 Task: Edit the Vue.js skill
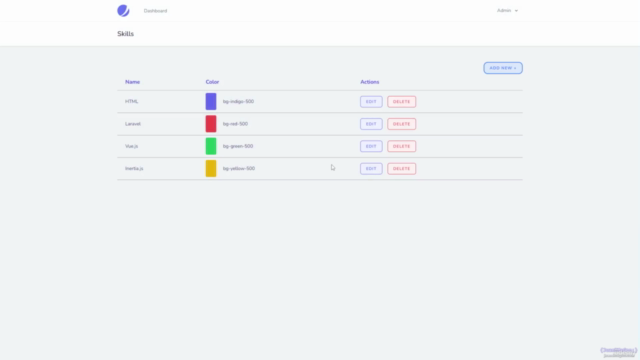[x=371, y=146]
